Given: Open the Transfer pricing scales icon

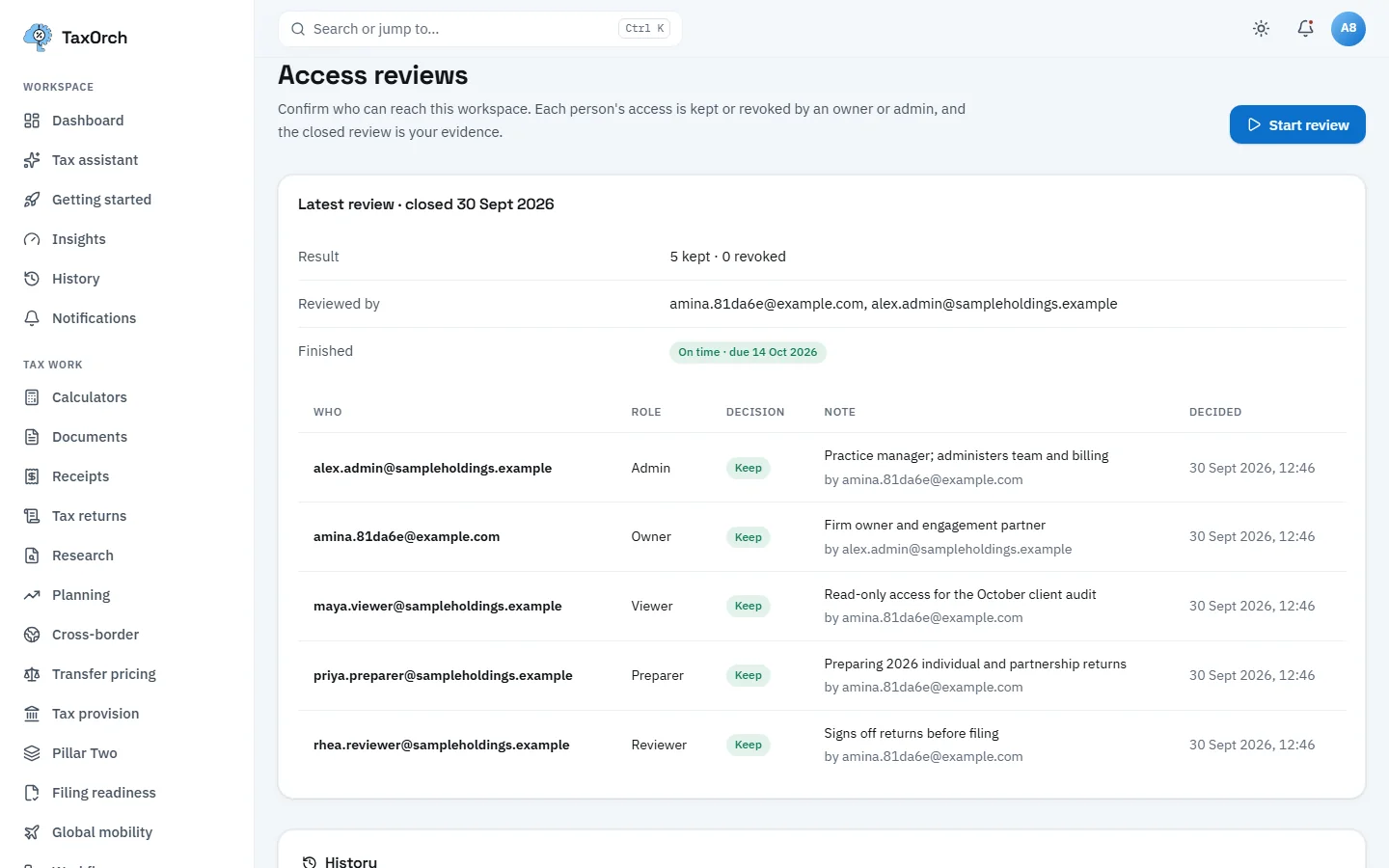Looking at the screenshot, I should click(x=32, y=674).
